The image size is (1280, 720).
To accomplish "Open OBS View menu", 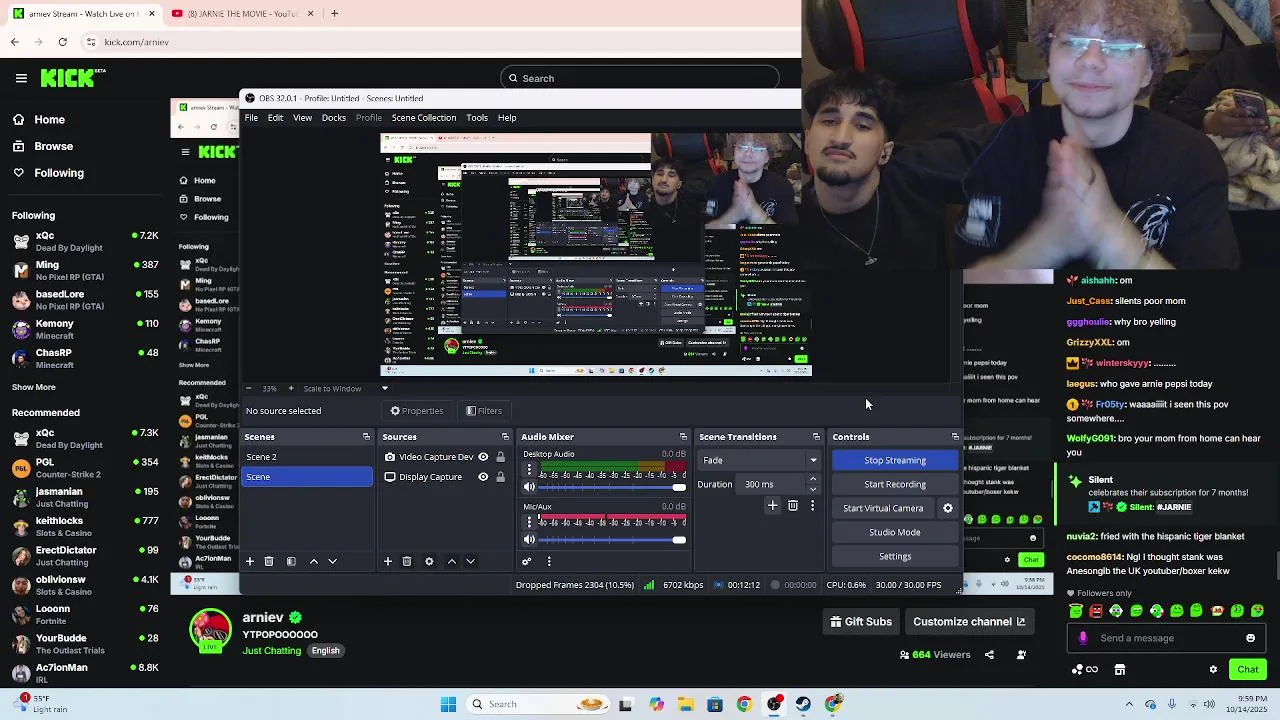I will pos(302,118).
